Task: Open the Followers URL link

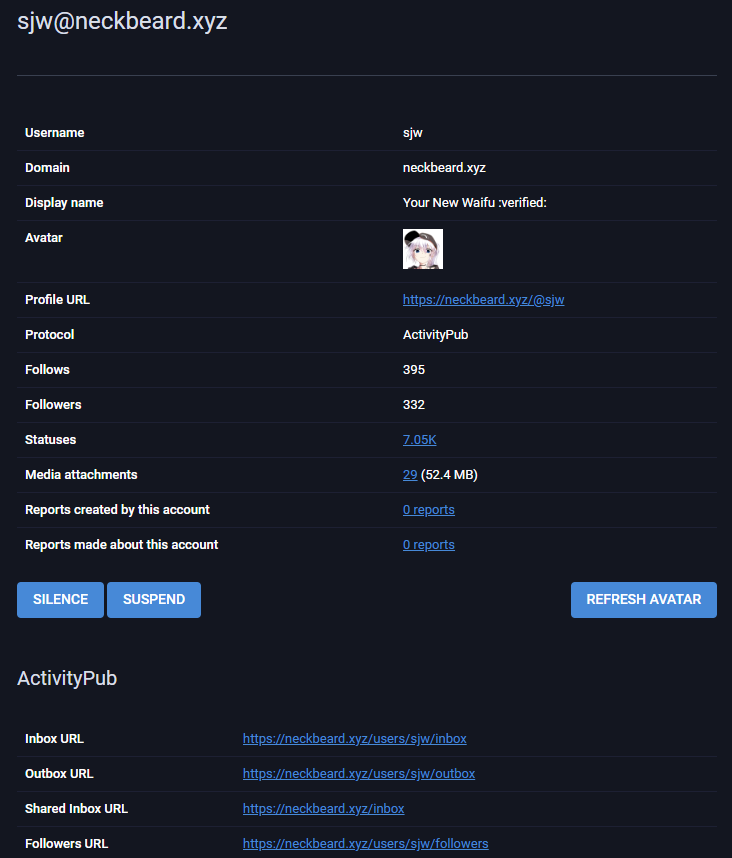Action: 365,844
